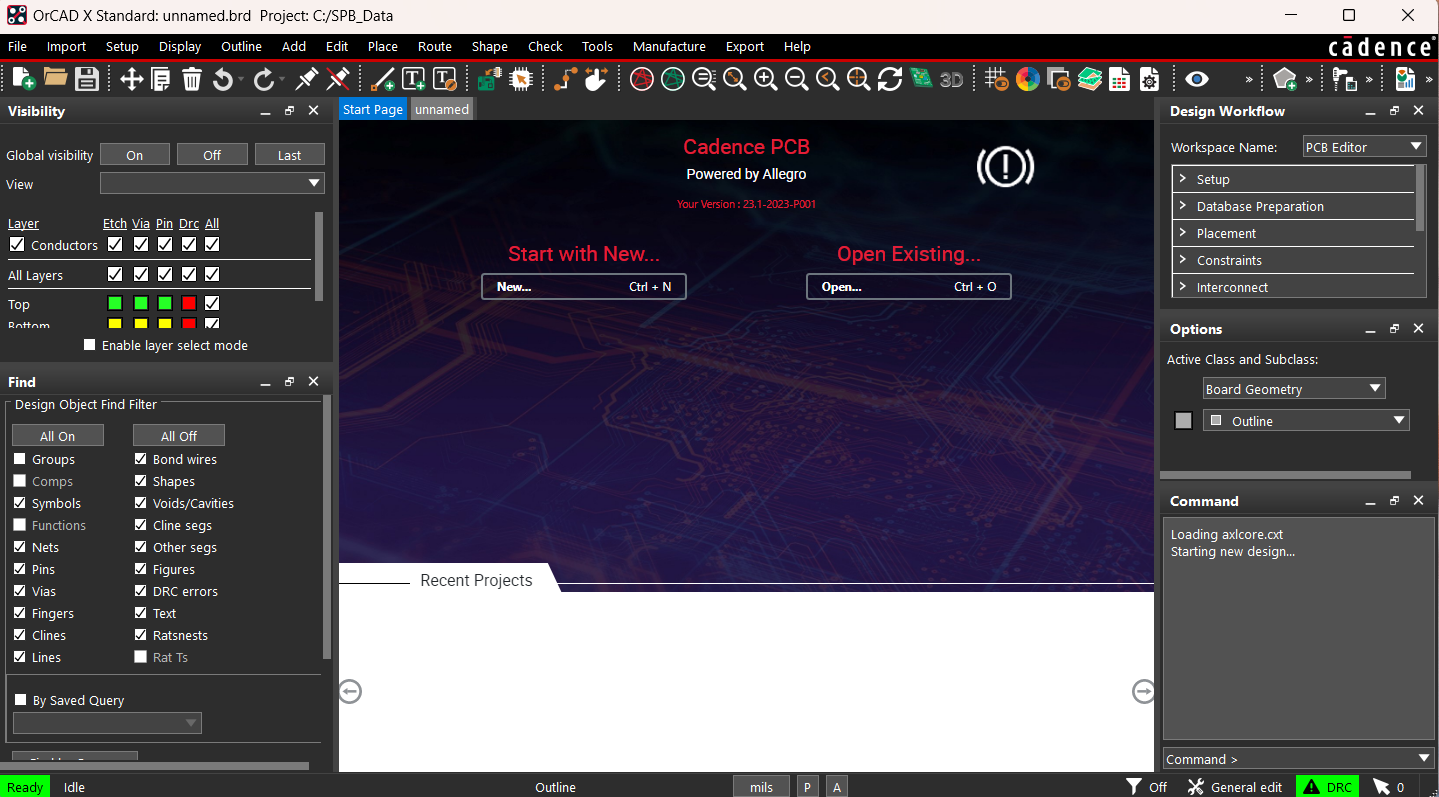Click the Unfix crossed pushpin icon
The height and width of the screenshot is (797, 1439).
pyautogui.click(x=338, y=79)
